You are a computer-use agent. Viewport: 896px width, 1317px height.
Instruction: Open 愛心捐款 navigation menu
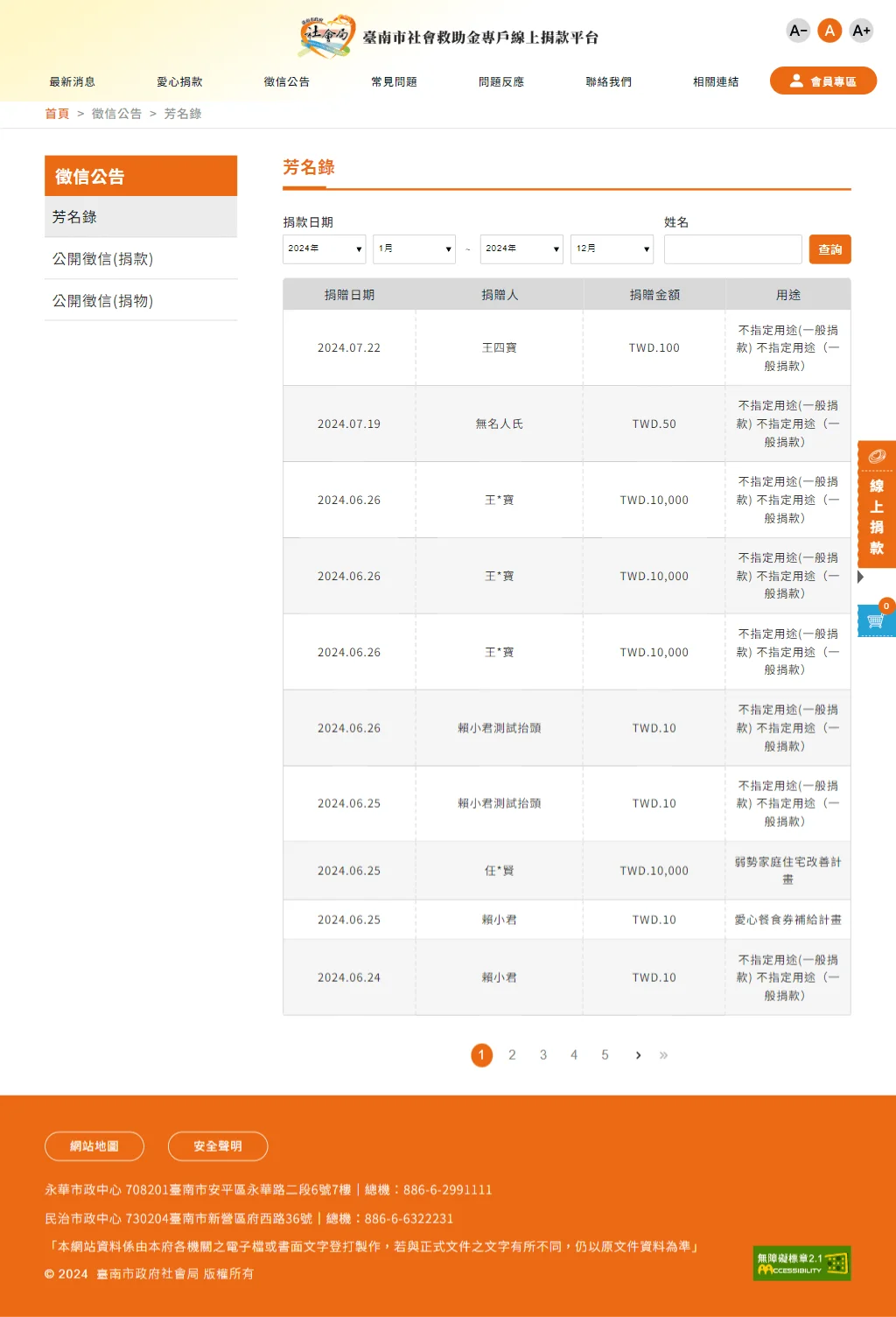pos(179,81)
